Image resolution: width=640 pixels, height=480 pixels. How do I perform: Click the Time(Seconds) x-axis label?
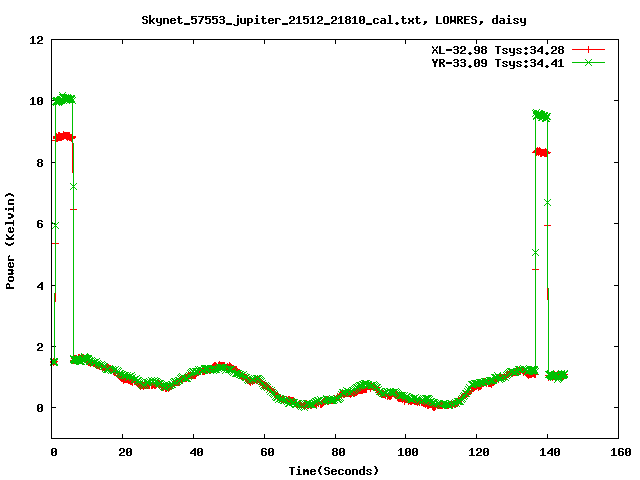pyautogui.click(x=335, y=469)
